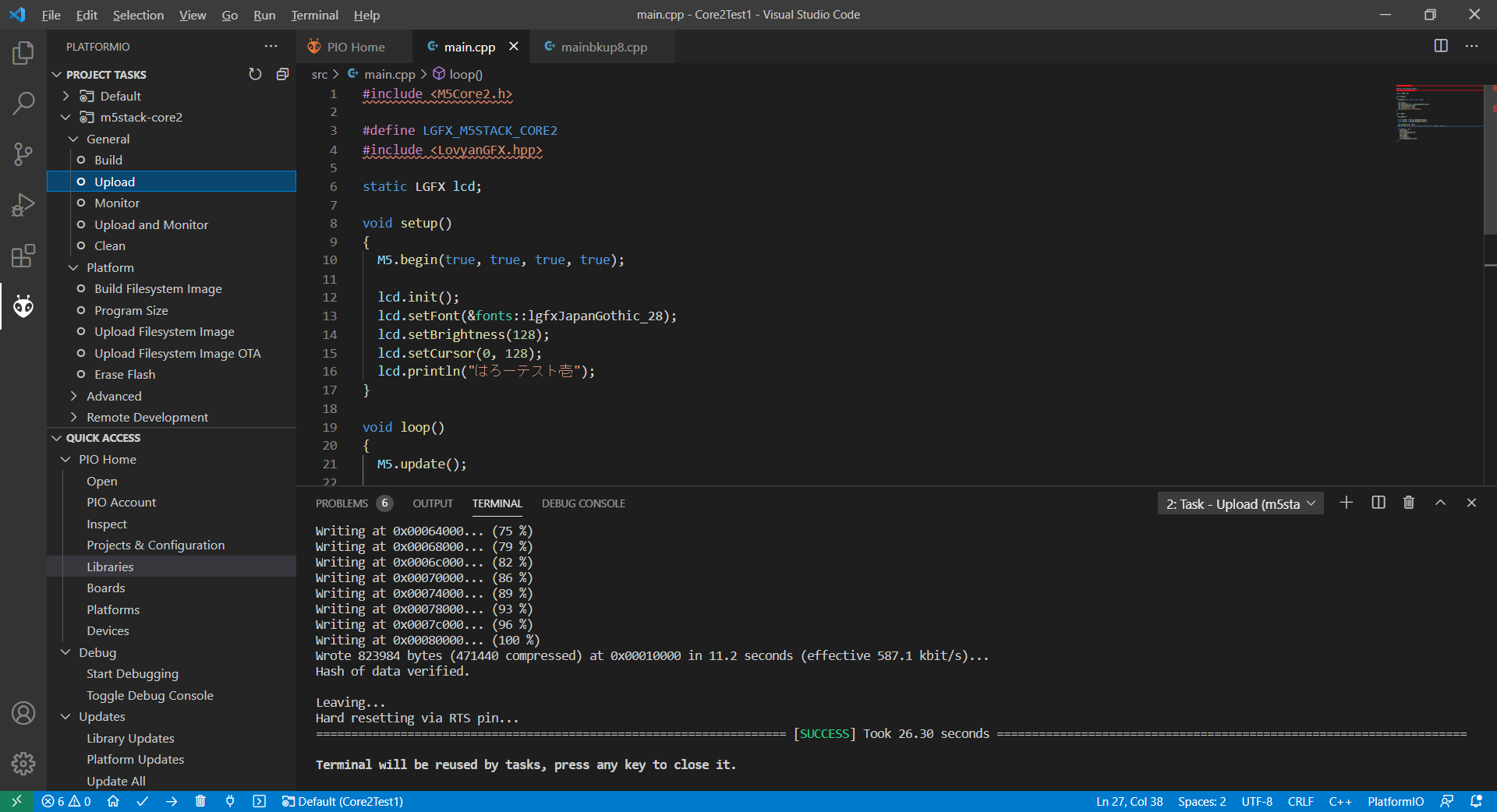
Task: Switch to the mainbkup8.cpp tab
Action: click(604, 47)
